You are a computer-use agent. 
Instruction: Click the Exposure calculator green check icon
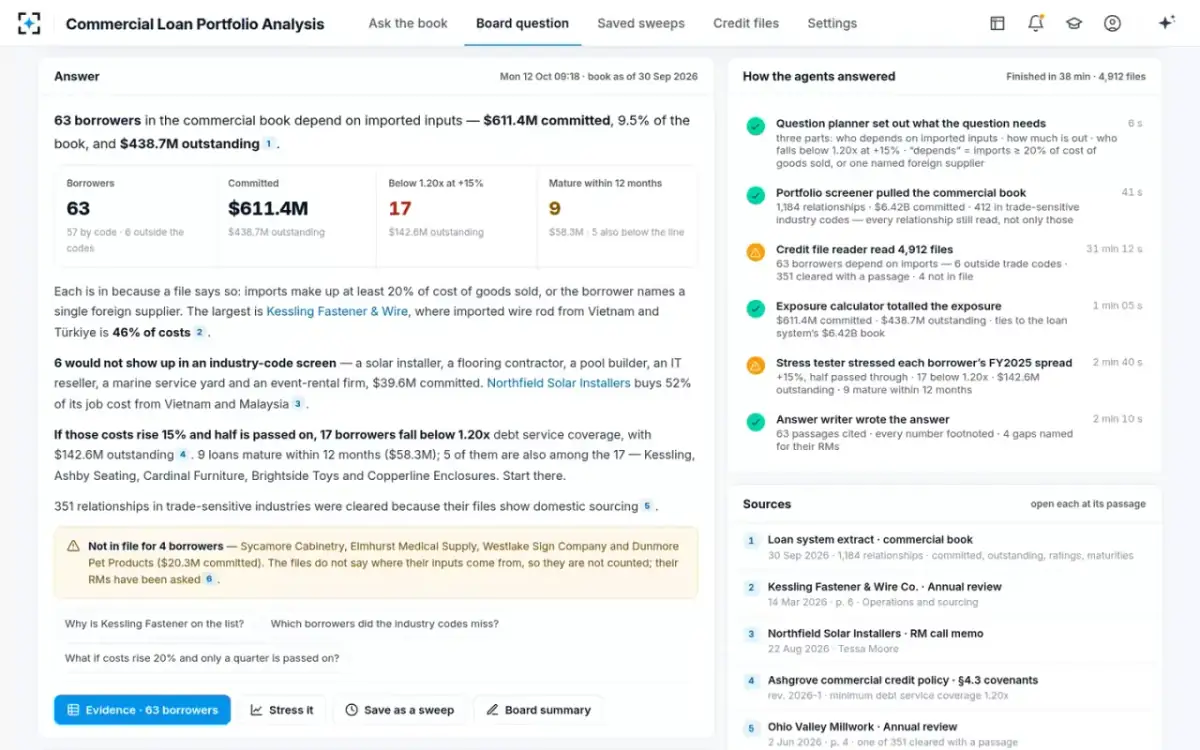(756, 309)
